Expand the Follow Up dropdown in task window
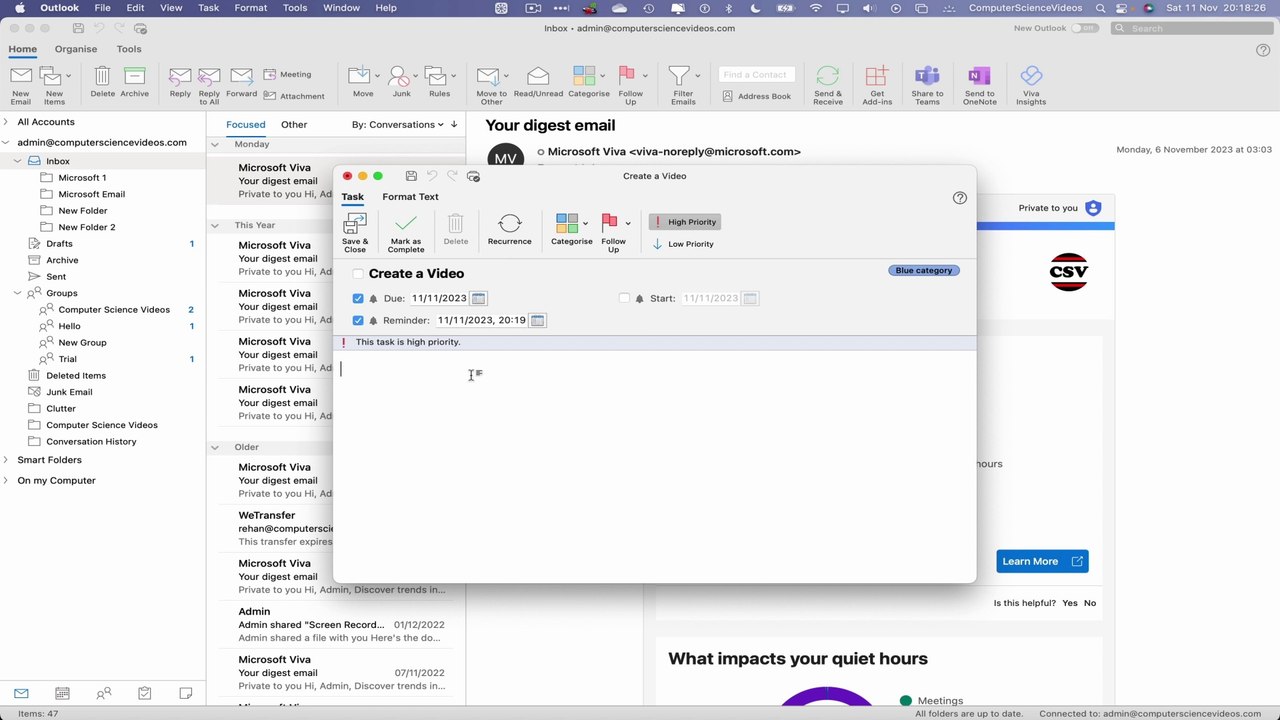This screenshot has height=720, width=1280. [x=627, y=224]
